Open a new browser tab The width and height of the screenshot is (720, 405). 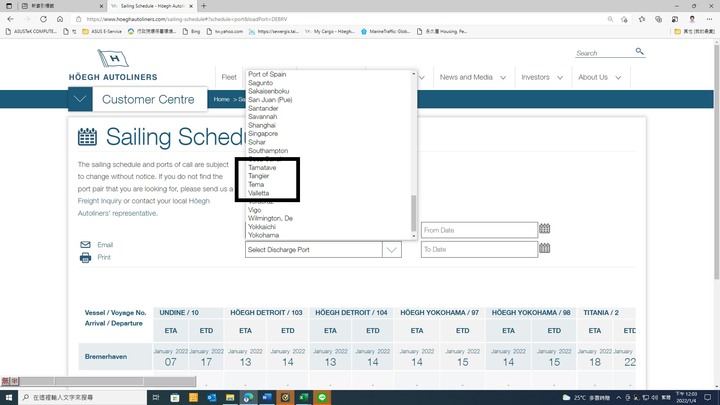(x=204, y=6)
